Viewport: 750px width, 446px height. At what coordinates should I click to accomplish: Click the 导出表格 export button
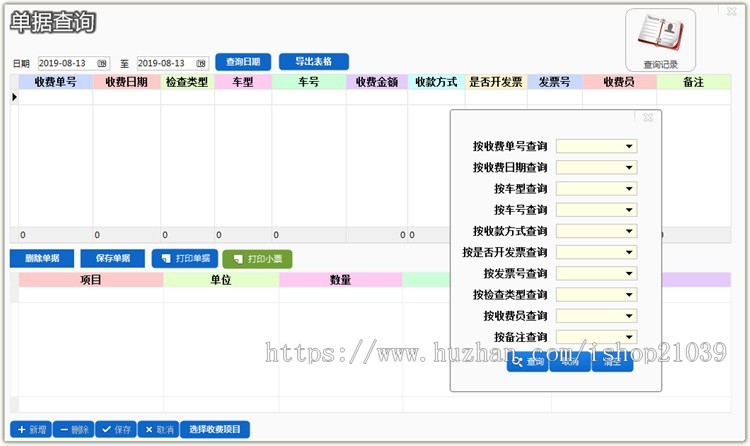tap(314, 62)
